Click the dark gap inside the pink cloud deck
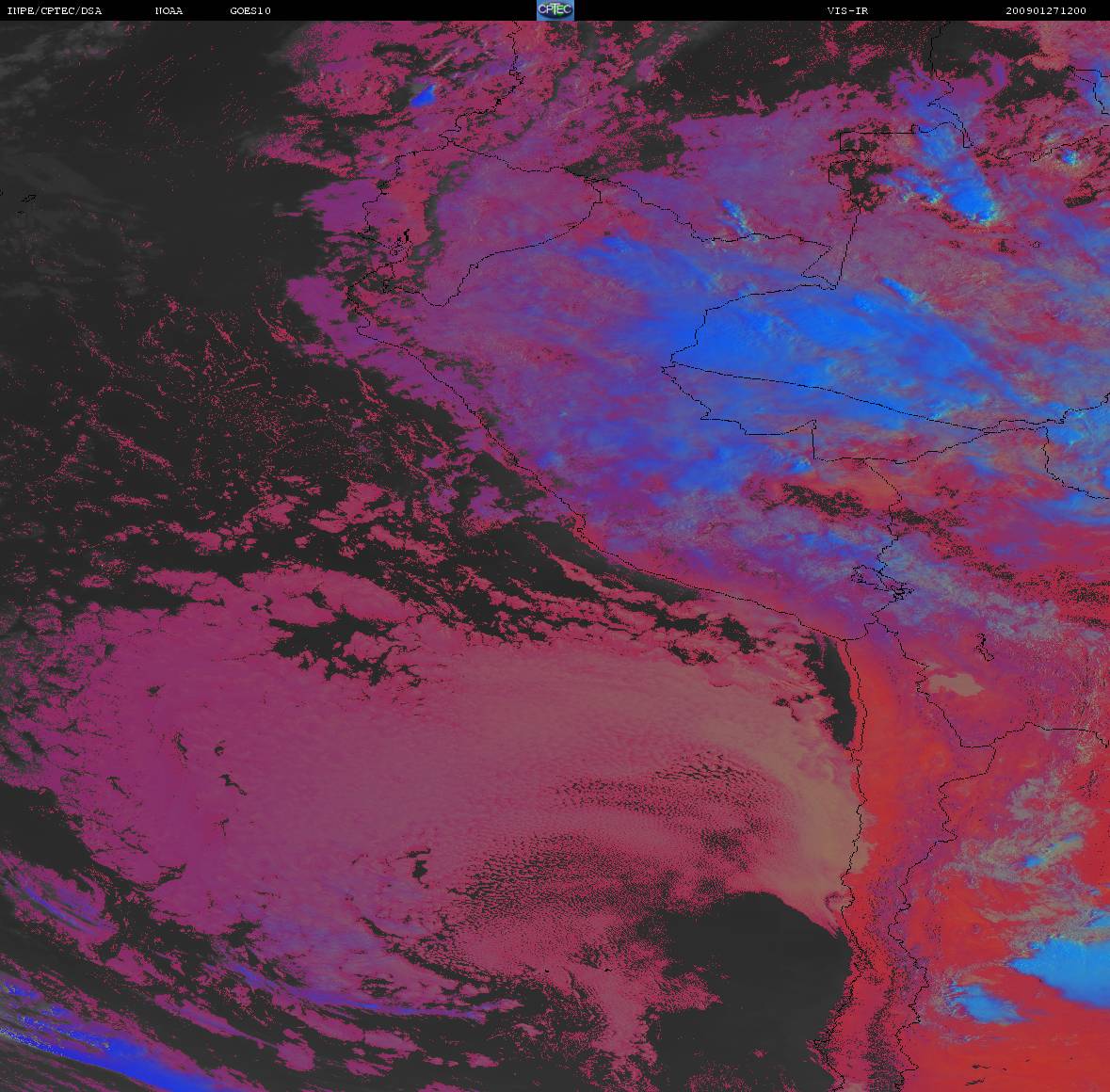Image resolution: width=1110 pixels, height=1092 pixels. pyautogui.click(x=330, y=640)
